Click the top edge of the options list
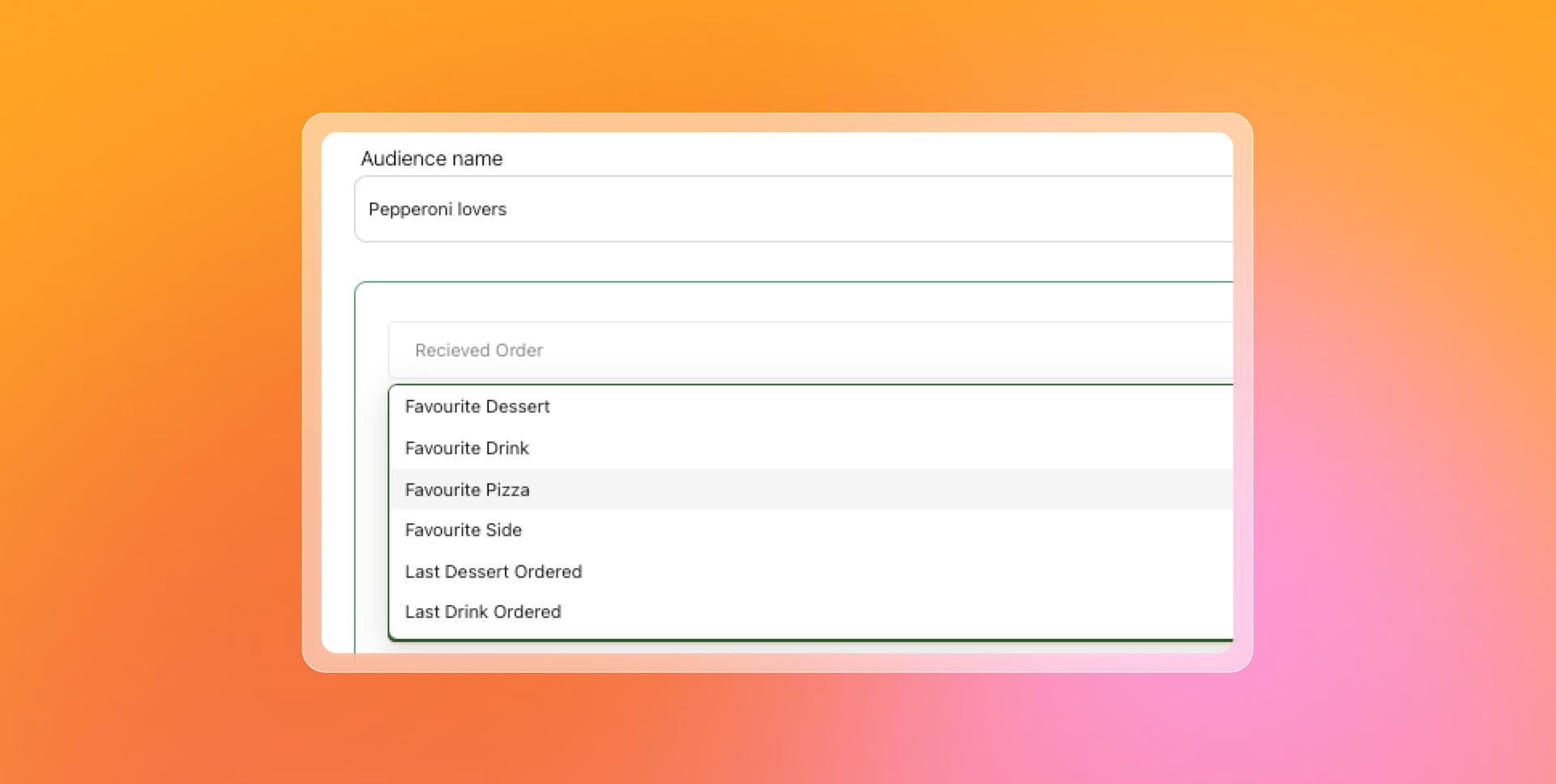This screenshot has height=784, width=1556. (x=810, y=386)
